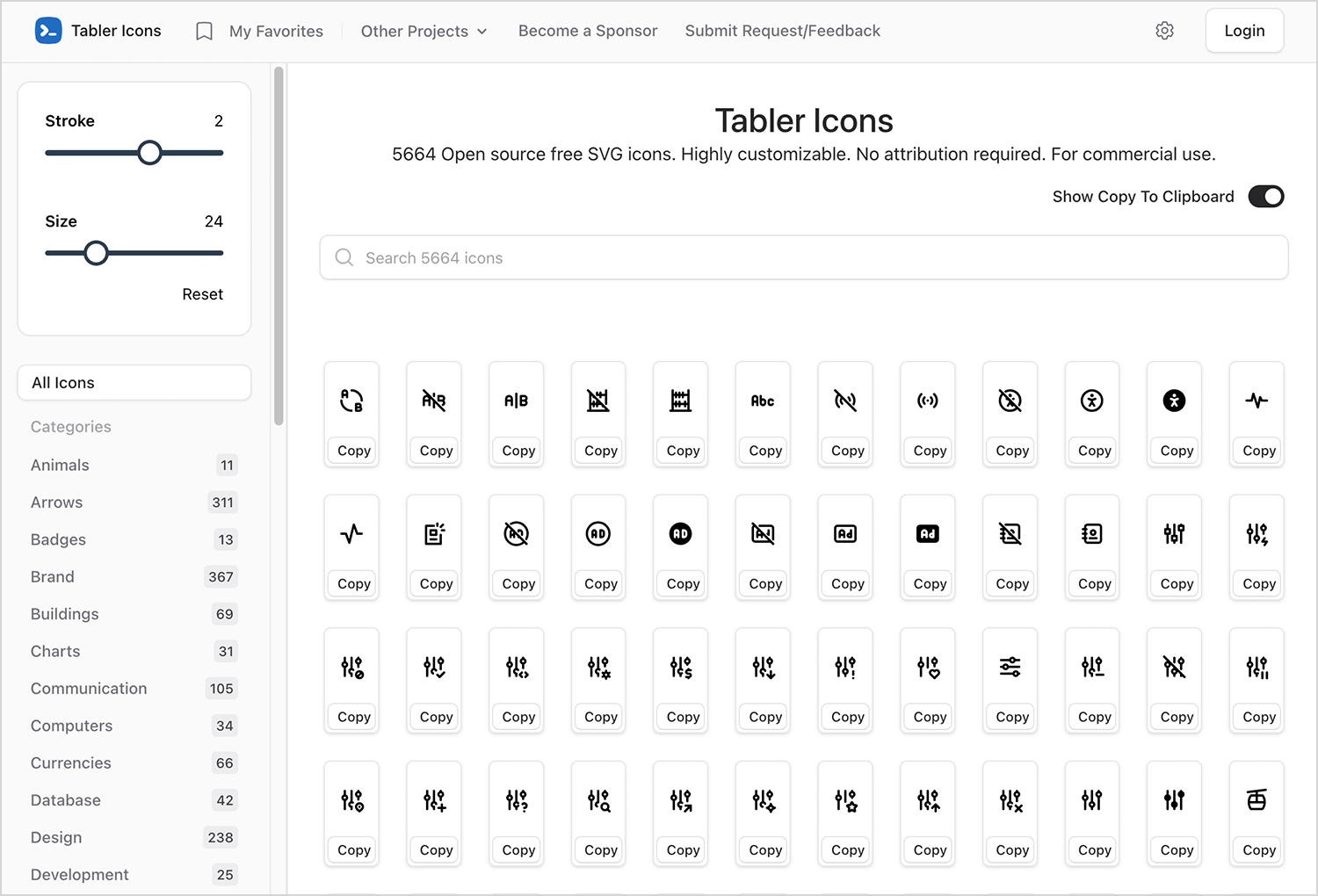Open the settings gear in header
This screenshot has width=1318, height=896.
click(1165, 31)
